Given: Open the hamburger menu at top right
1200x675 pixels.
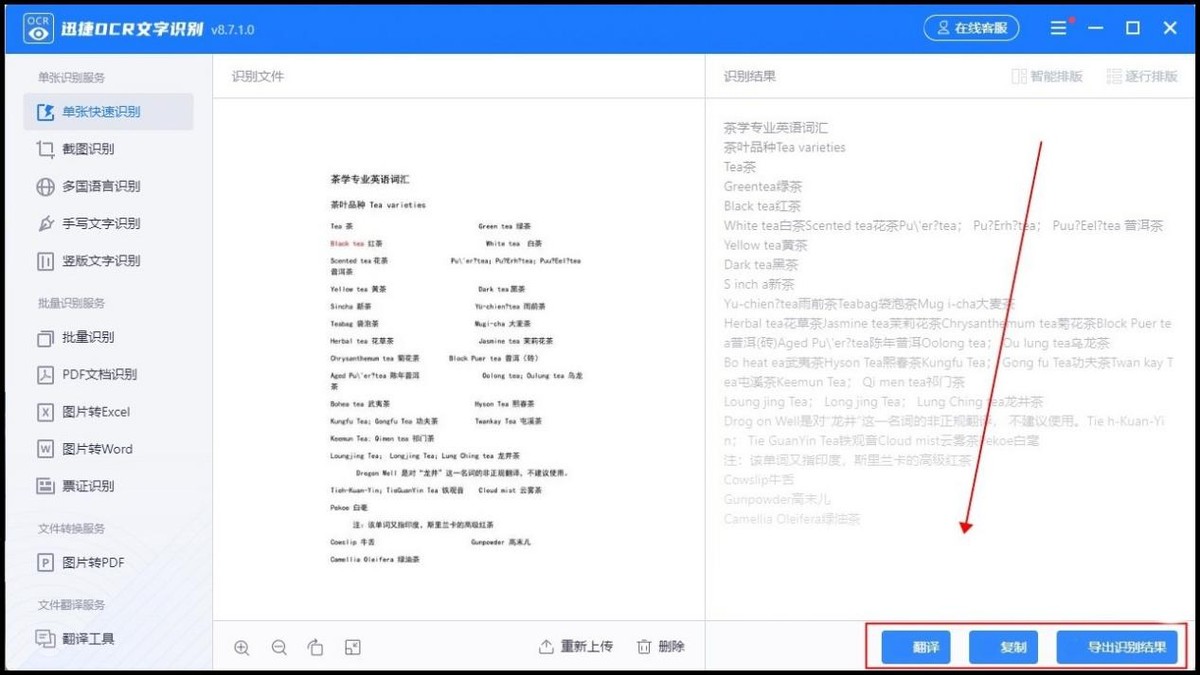Looking at the screenshot, I should tap(1058, 28).
